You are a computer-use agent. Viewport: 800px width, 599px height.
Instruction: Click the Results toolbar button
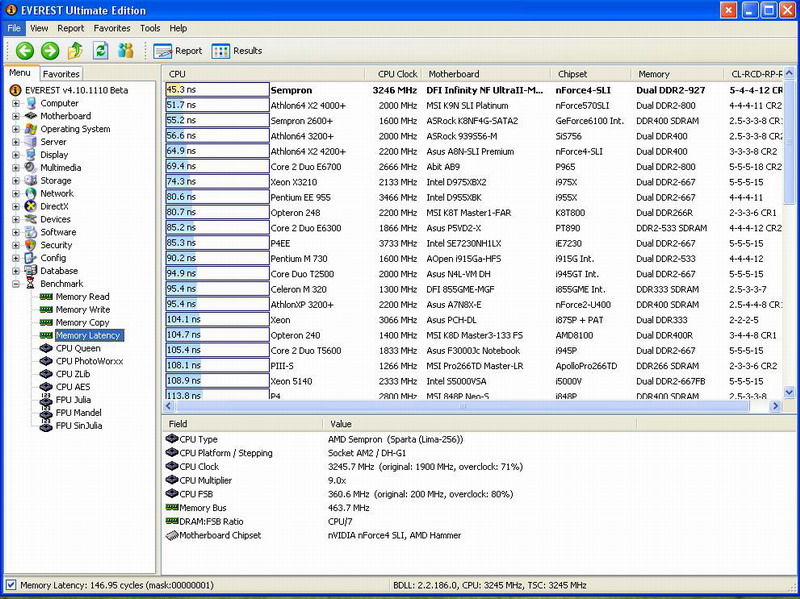(x=237, y=51)
